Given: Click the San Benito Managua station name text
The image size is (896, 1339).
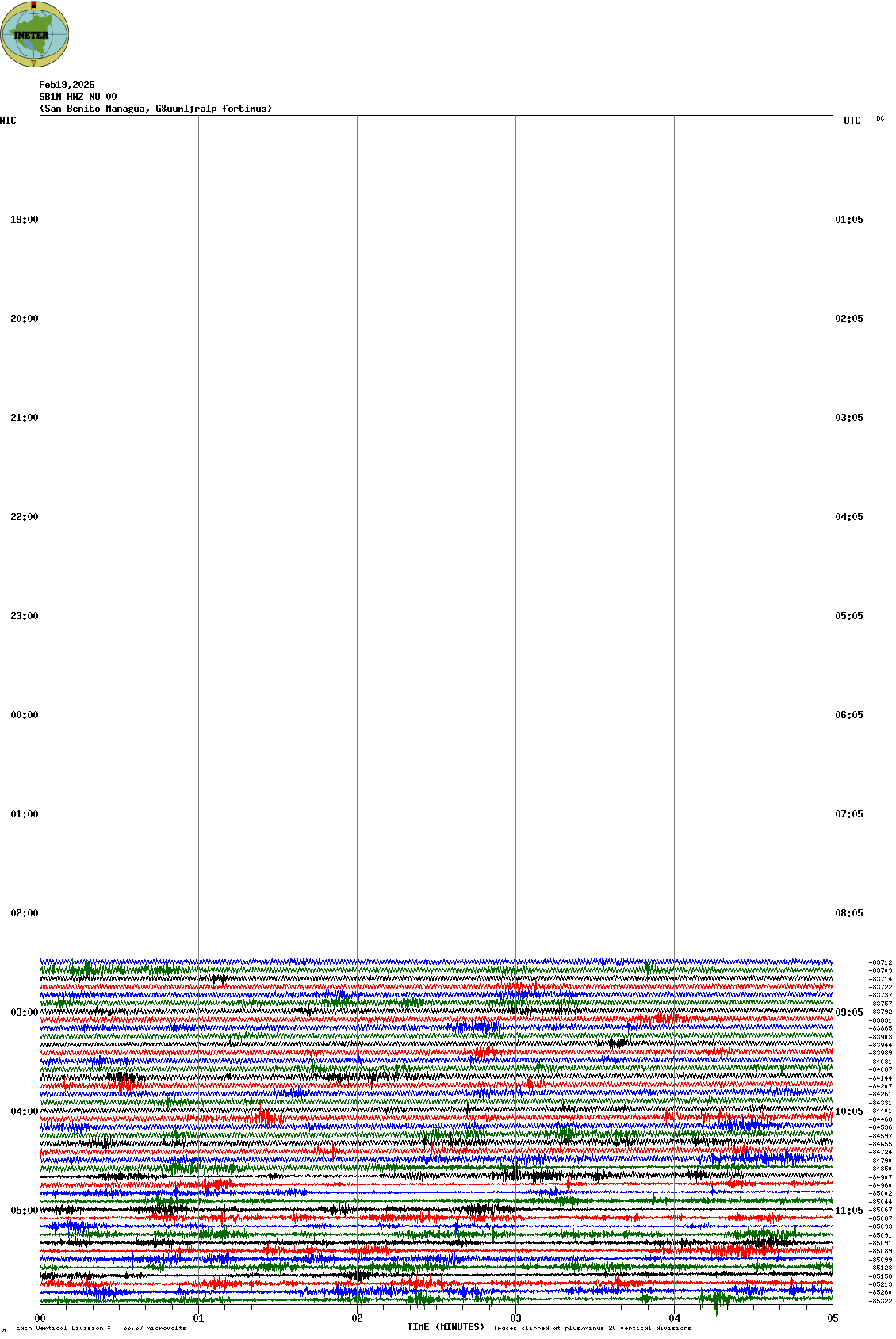Looking at the screenshot, I should point(155,109).
